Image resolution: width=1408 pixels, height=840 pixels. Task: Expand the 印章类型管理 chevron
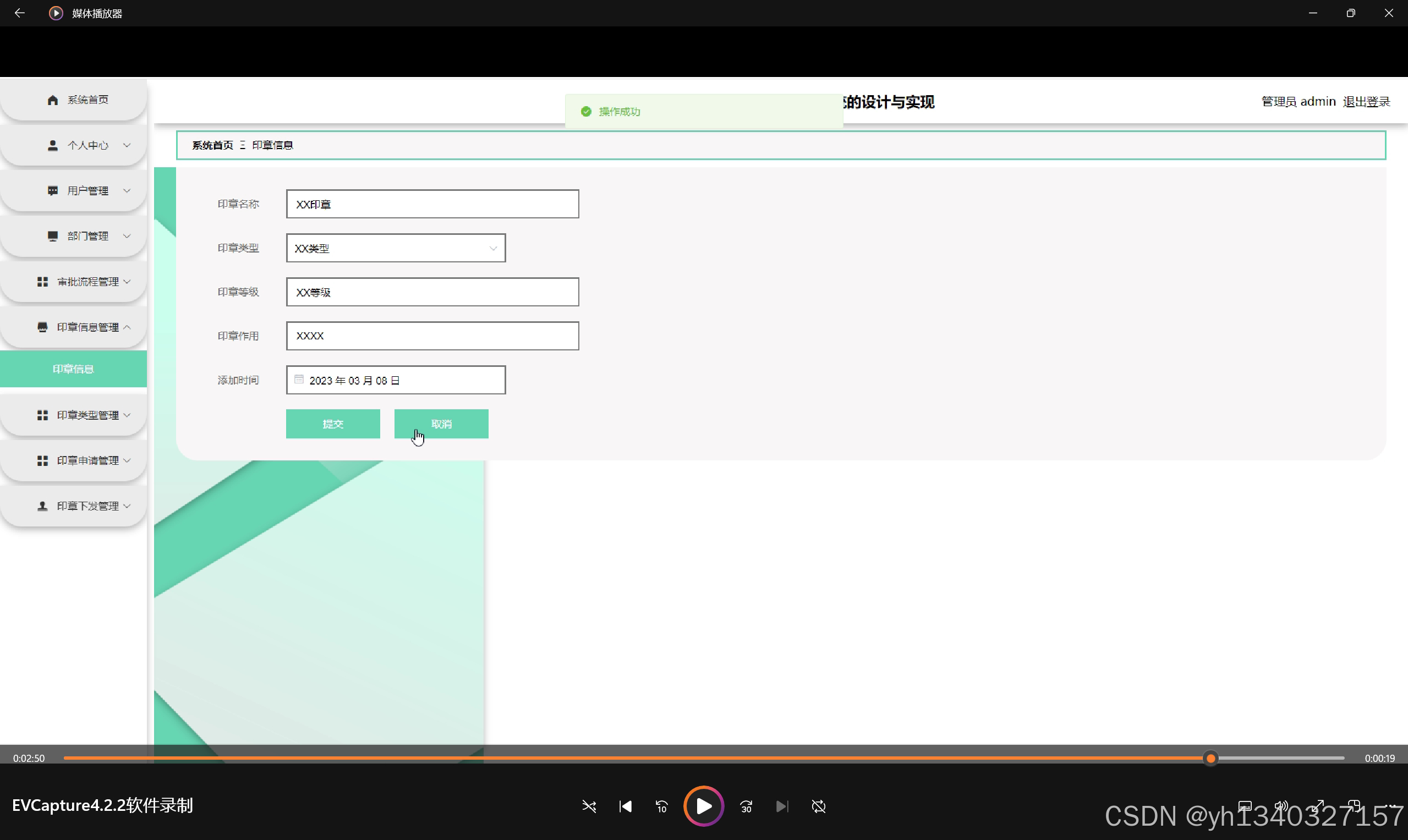point(127,415)
